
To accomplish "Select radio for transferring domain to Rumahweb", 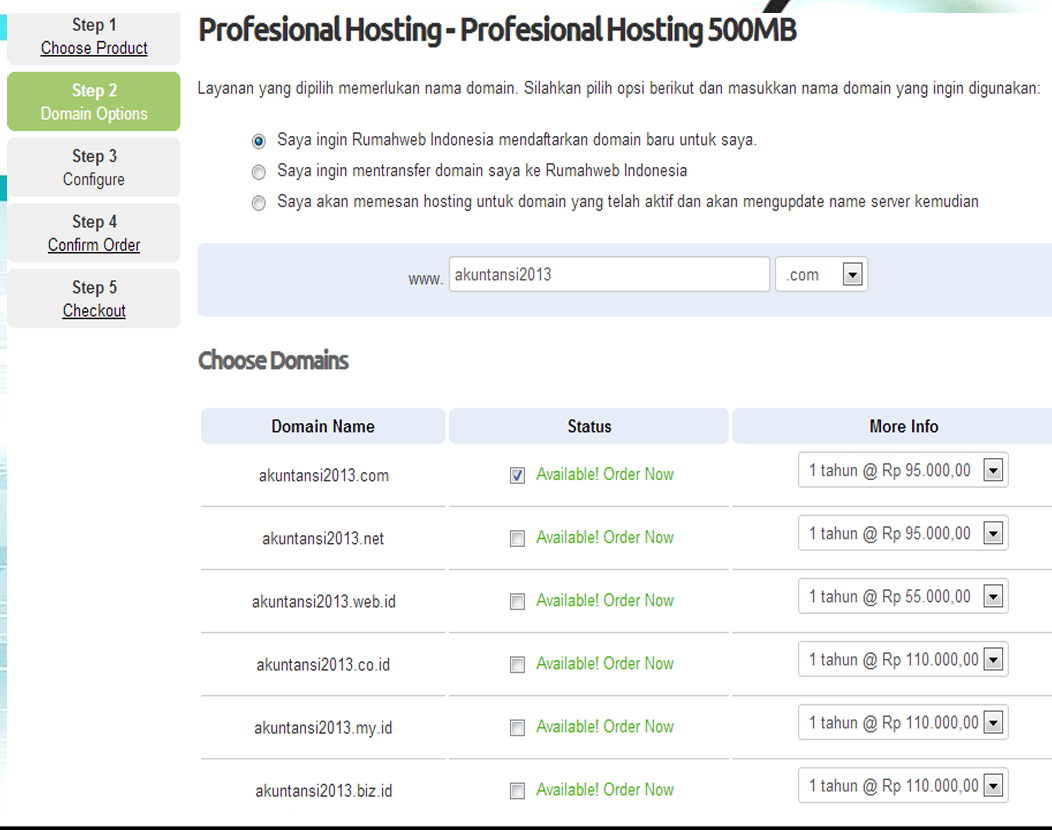I will (x=258, y=172).
